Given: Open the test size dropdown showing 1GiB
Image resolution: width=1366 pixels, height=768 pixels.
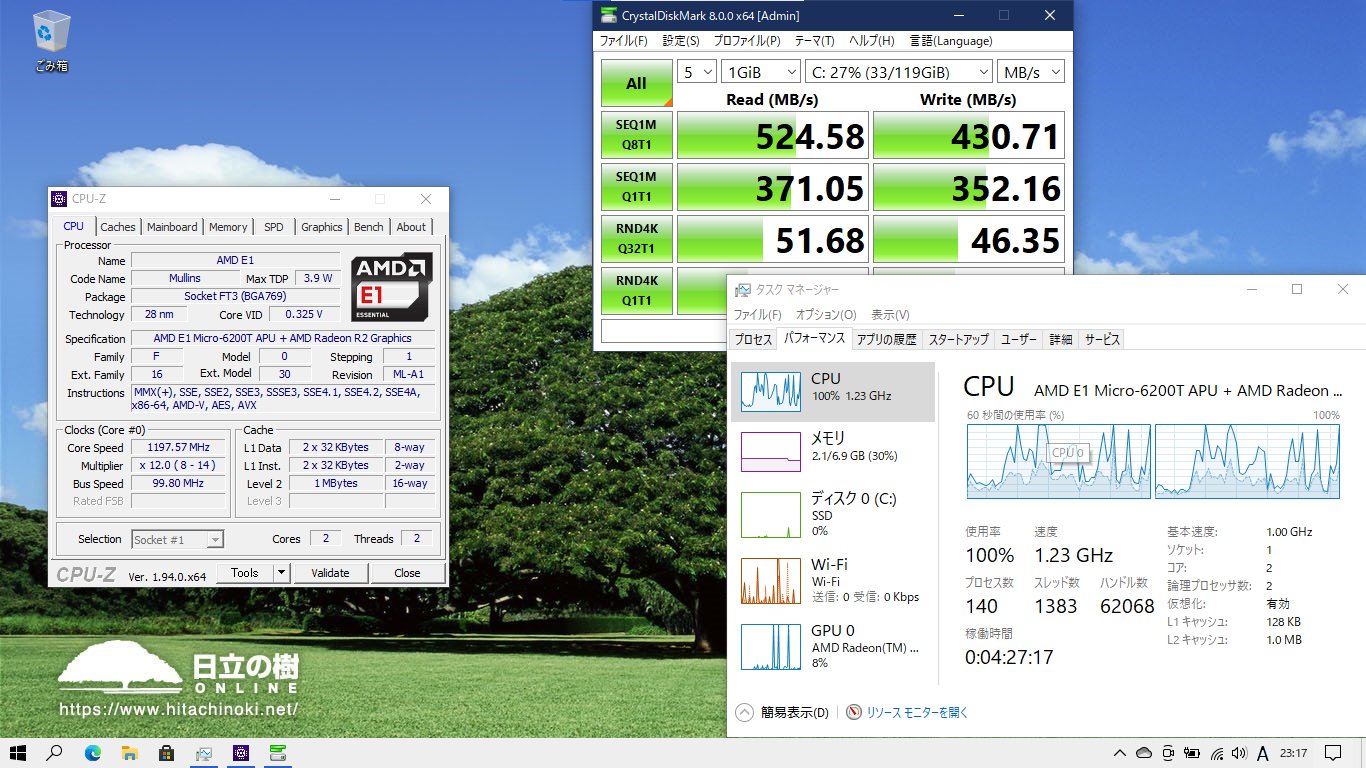Looking at the screenshot, I should tap(761, 72).
